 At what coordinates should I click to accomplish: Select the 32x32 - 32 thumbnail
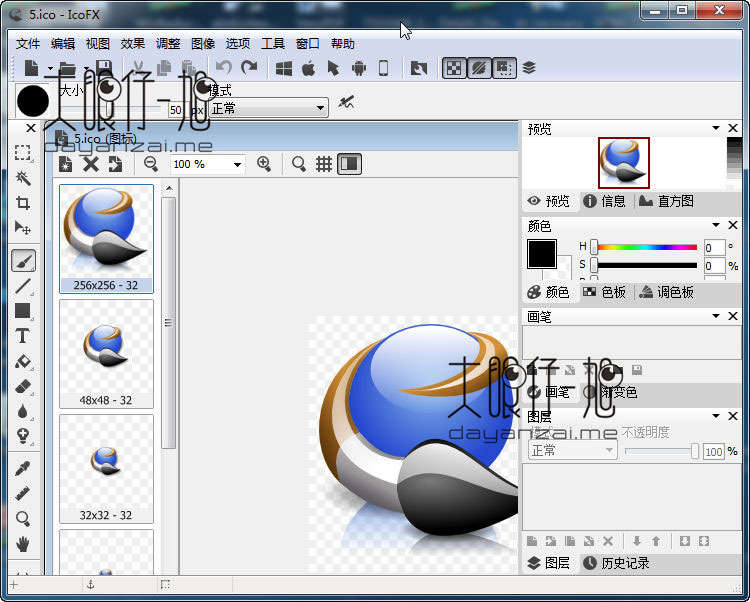point(106,469)
